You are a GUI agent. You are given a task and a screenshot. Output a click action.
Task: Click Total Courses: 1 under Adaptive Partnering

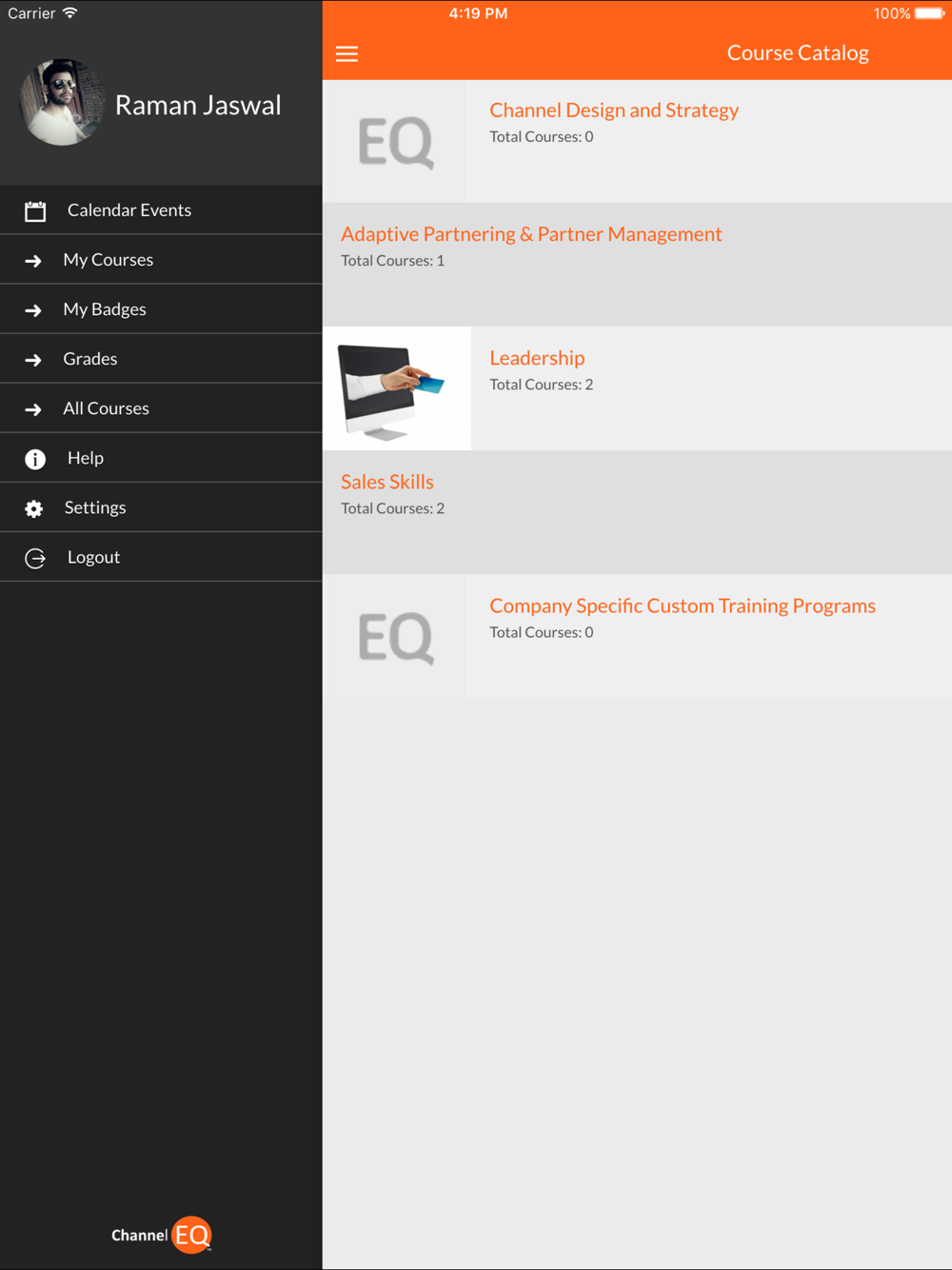(393, 261)
